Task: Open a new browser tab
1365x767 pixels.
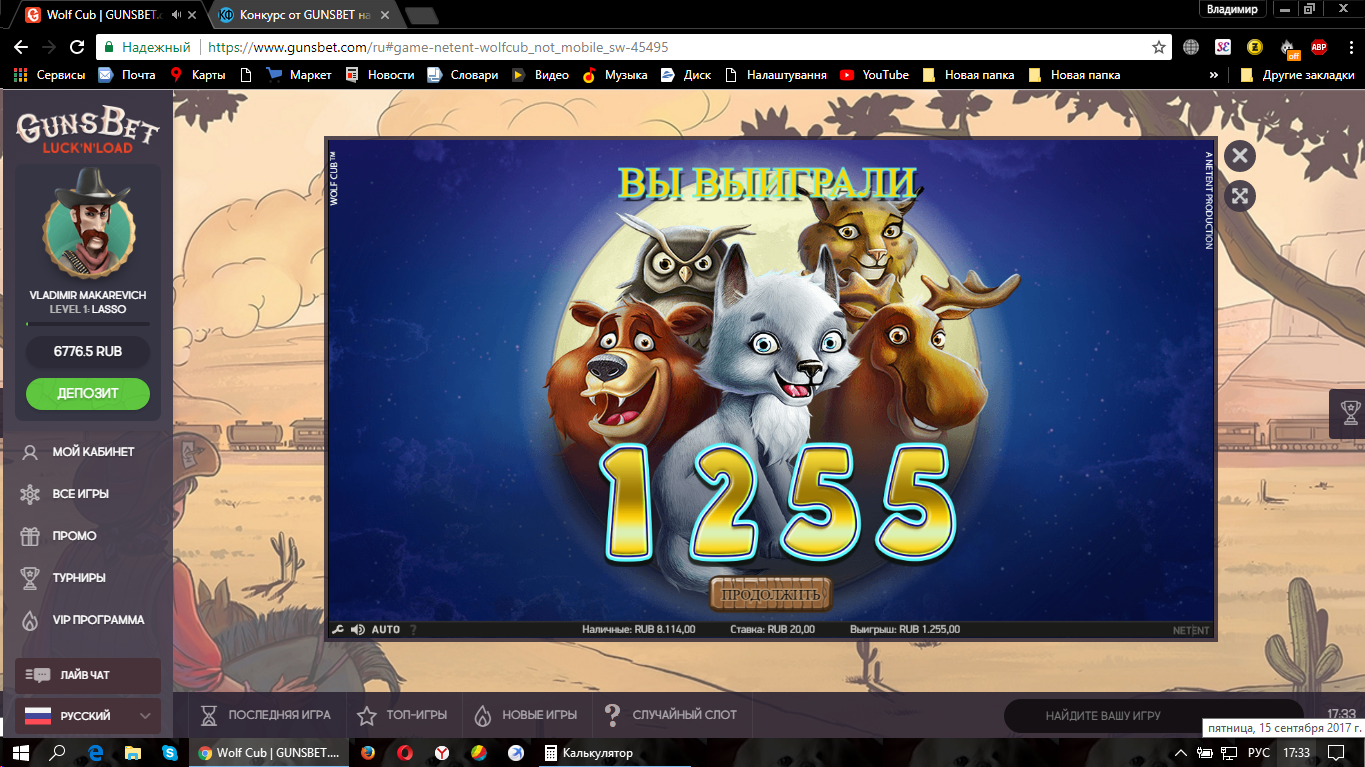Action: pyautogui.click(x=422, y=15)
